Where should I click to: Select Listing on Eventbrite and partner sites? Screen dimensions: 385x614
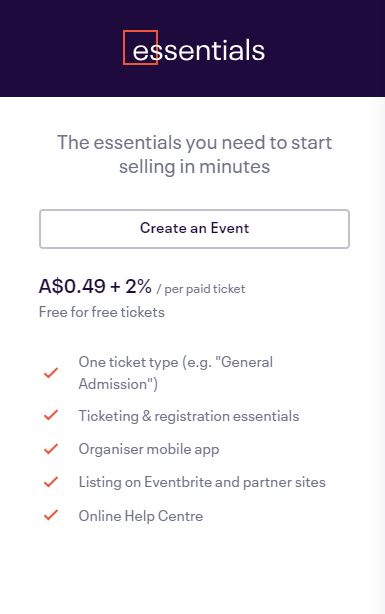202,482
